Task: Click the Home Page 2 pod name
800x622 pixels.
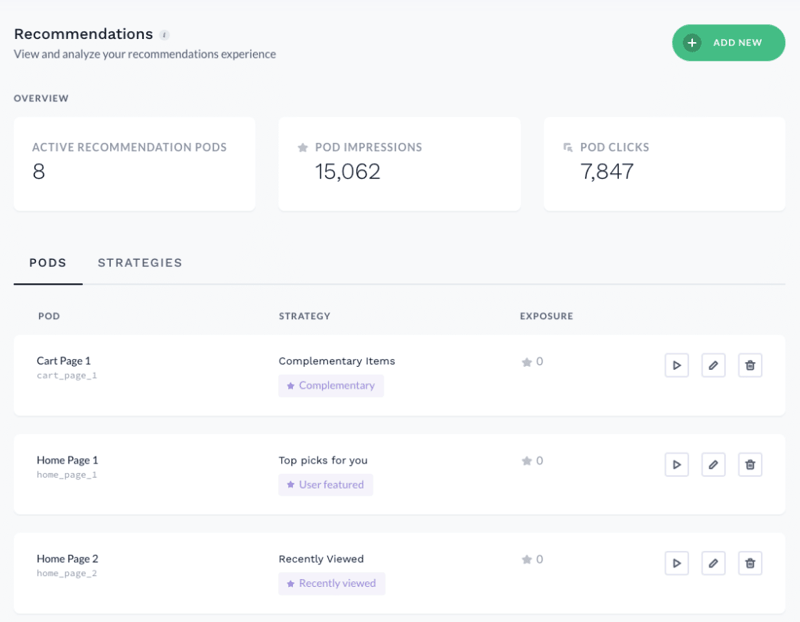Action: (67, 559)
